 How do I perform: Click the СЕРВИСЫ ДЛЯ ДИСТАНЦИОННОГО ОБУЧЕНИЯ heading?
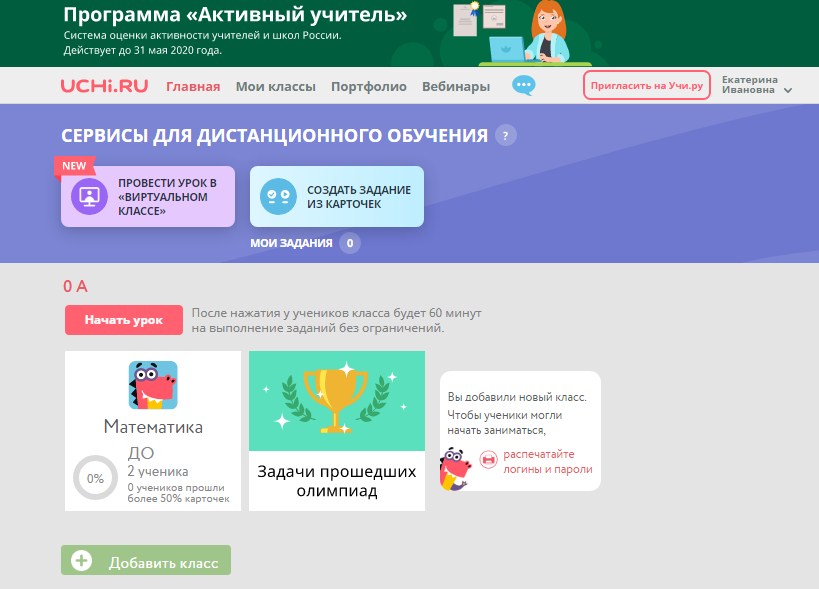pyautogui.click(x=274, y=136)
